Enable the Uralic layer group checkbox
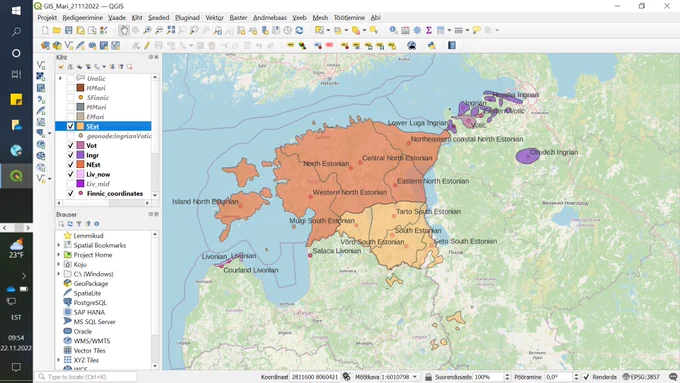The width and height of the screenshot is (680, 383). (x=70, y=79)
